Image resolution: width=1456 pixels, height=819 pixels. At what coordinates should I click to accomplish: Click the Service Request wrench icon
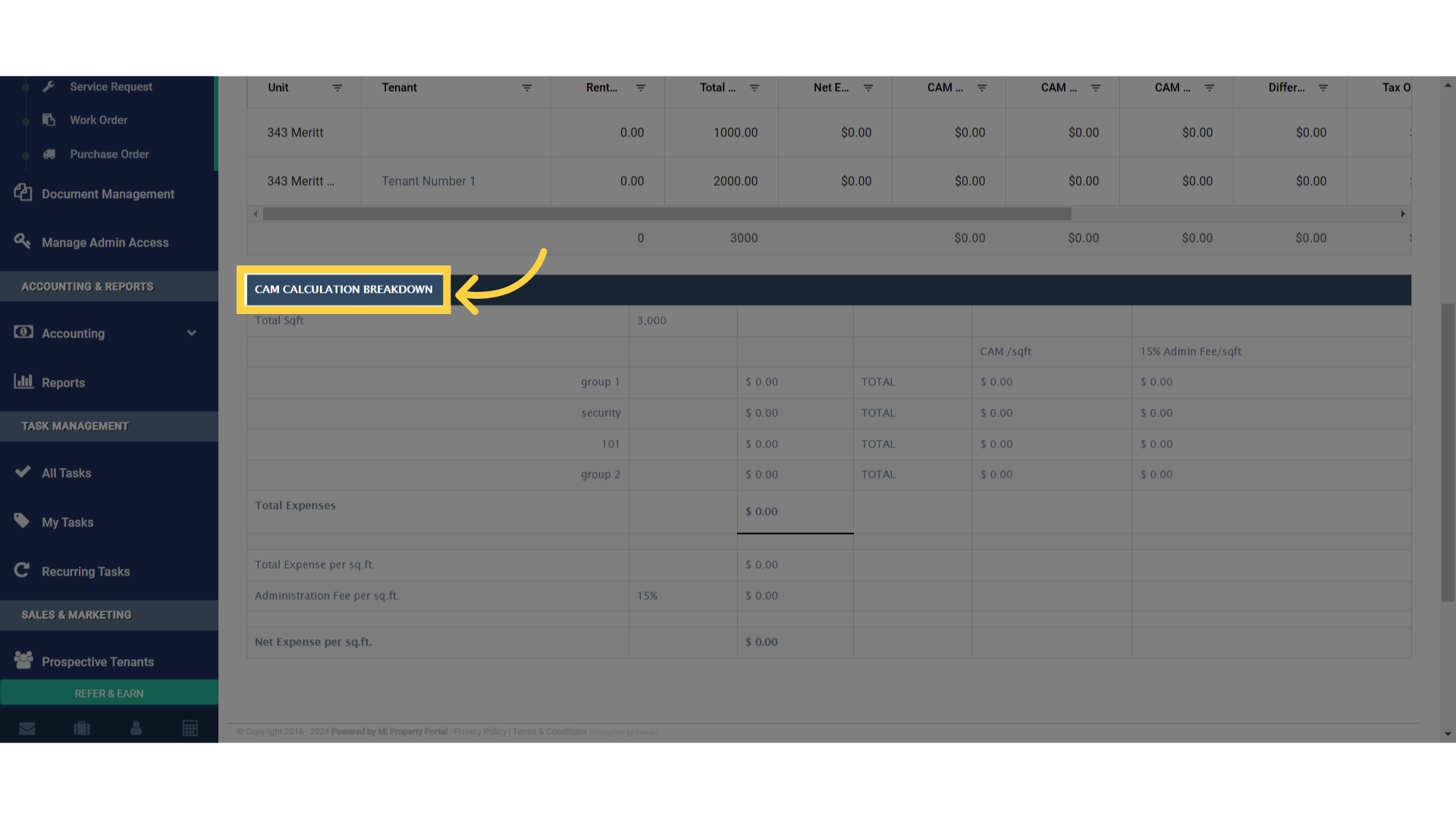49,86
